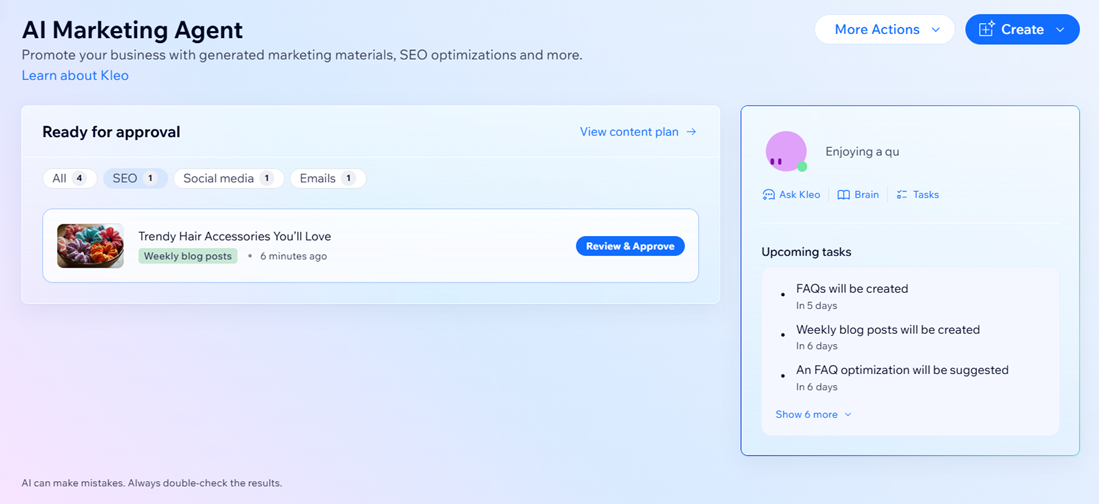Open the View content plan link
The image size is (1099, 504).
click(638, 131)
